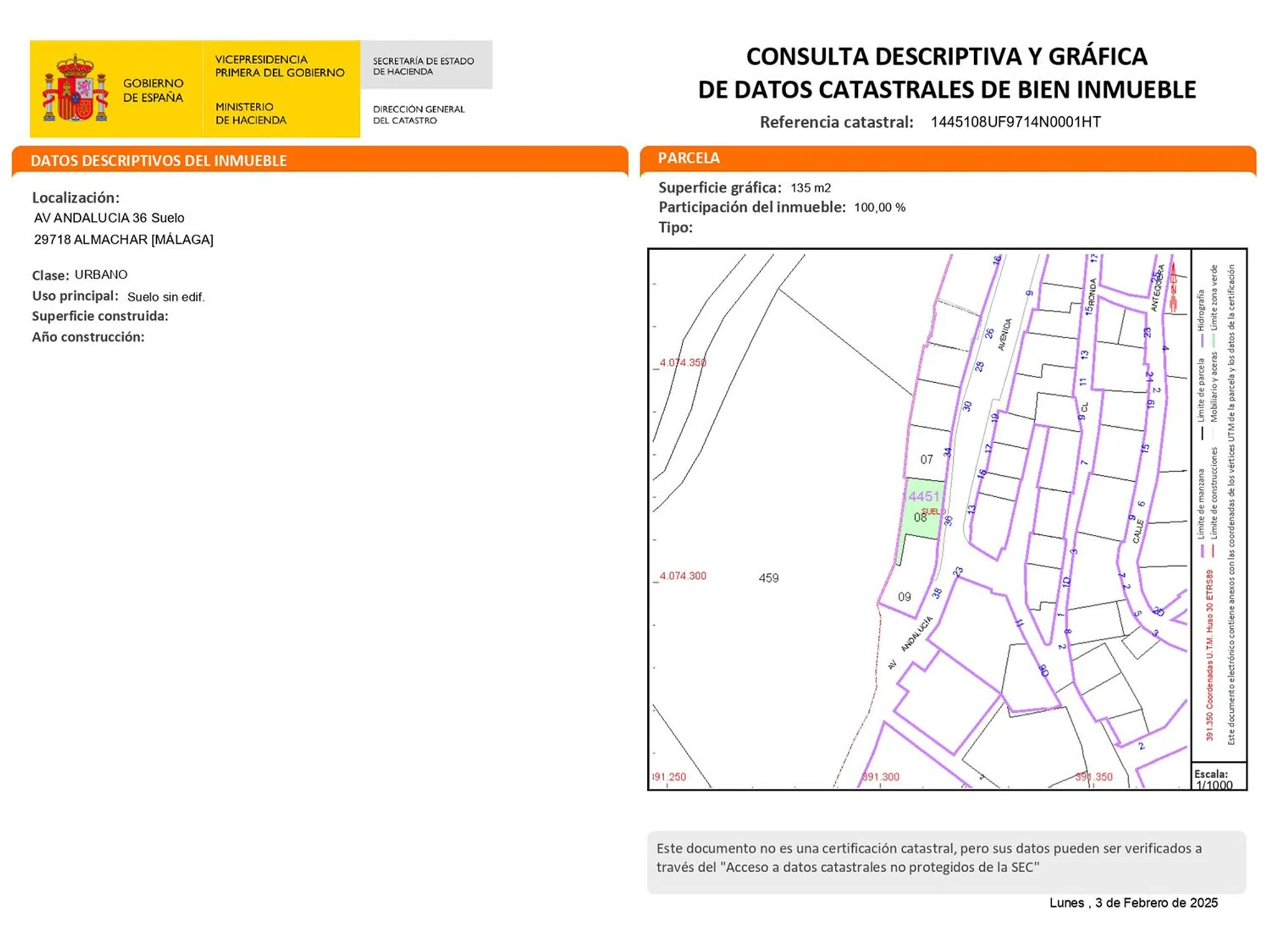Click parcel 07 label on map

coord(926,459)
